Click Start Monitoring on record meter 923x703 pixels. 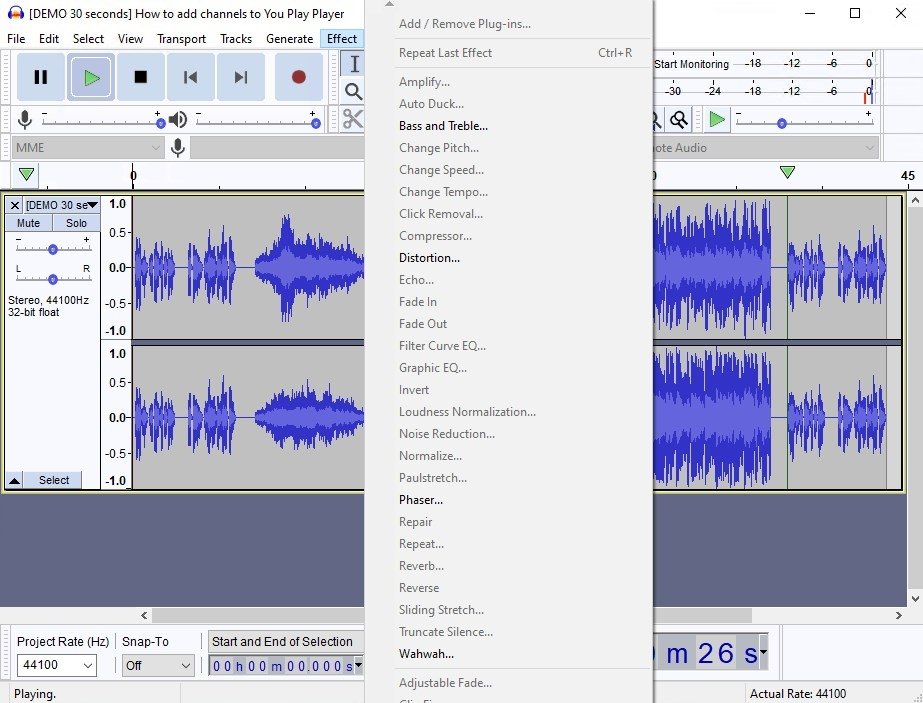[x=692, y=64]
